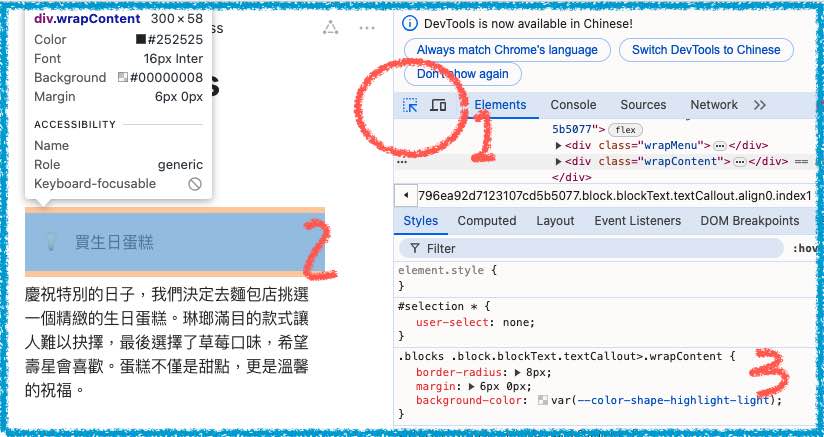Image resolution: width=824 pixels, height=437 pixels.
Task: Activate the inspect element picker icon
Action: [x=410, y=105]
